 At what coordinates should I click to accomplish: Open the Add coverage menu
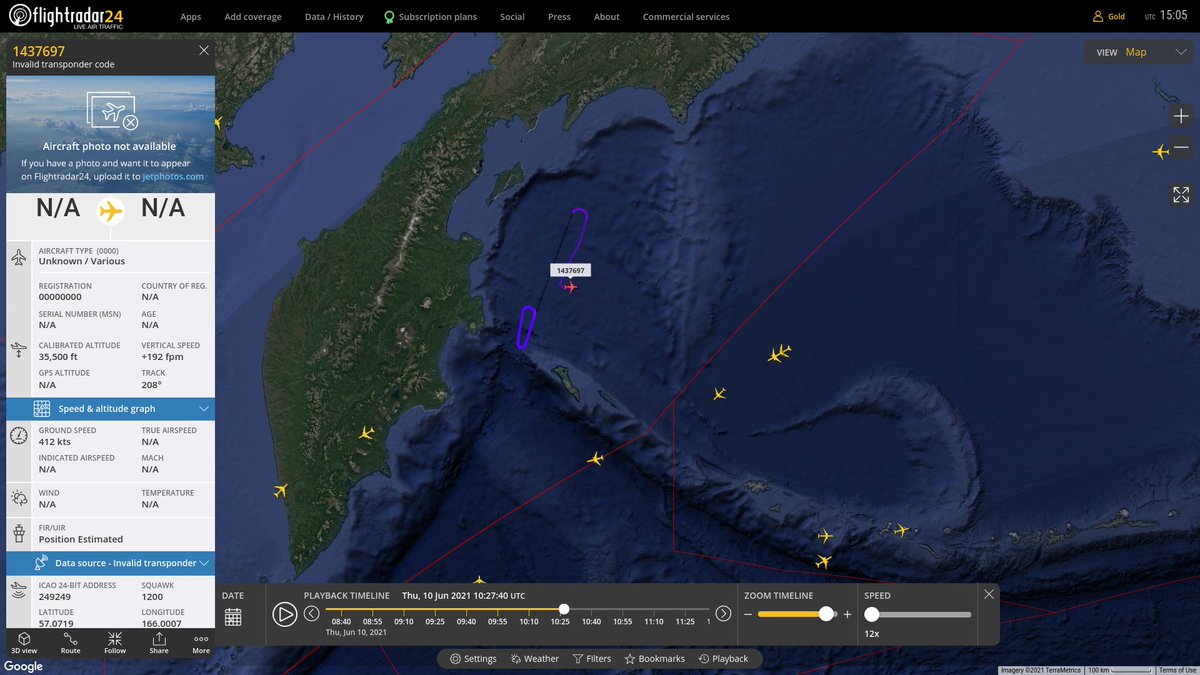(253, 17)
